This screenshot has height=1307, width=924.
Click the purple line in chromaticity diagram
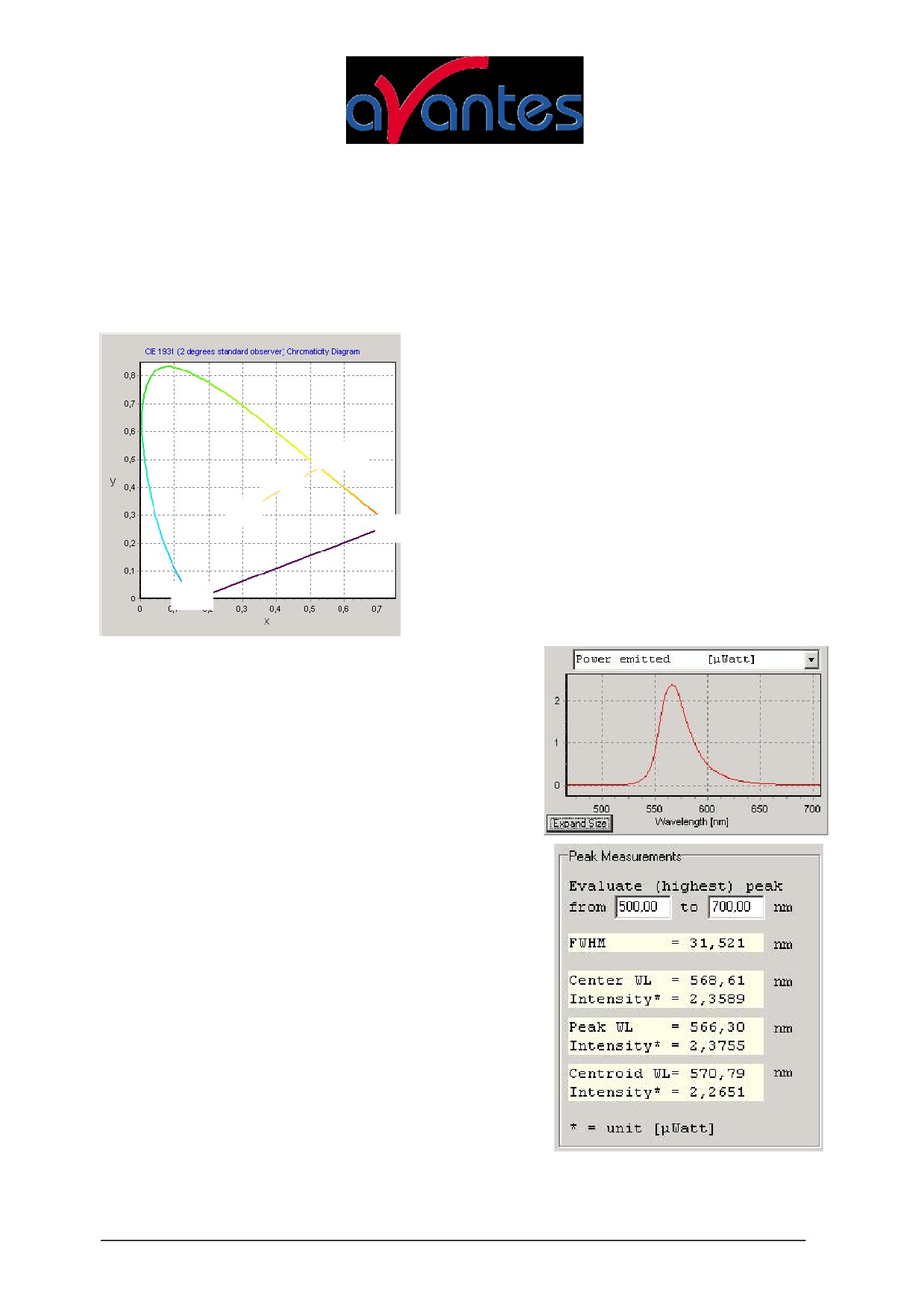(x=293, y=562)
